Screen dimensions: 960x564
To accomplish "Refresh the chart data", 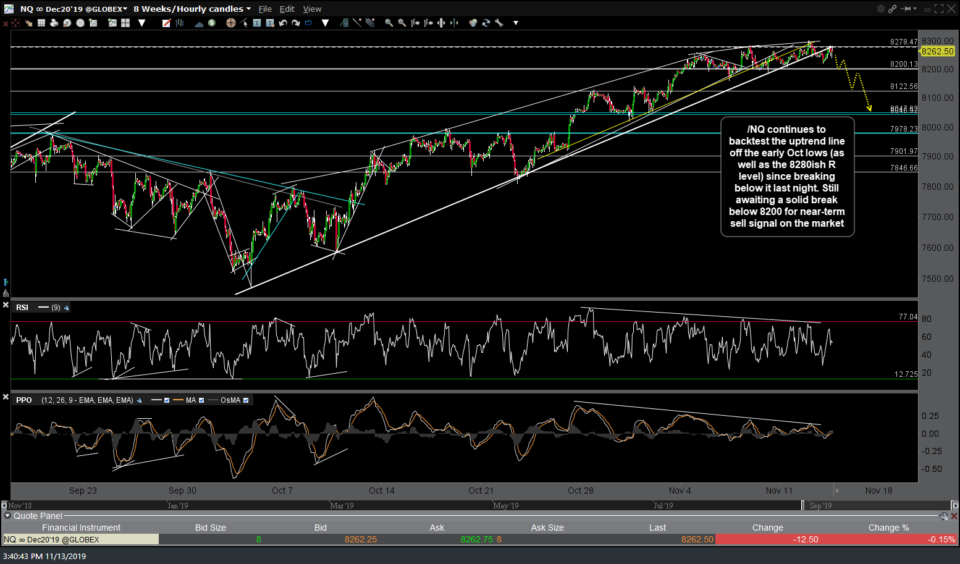I will 486,23.
